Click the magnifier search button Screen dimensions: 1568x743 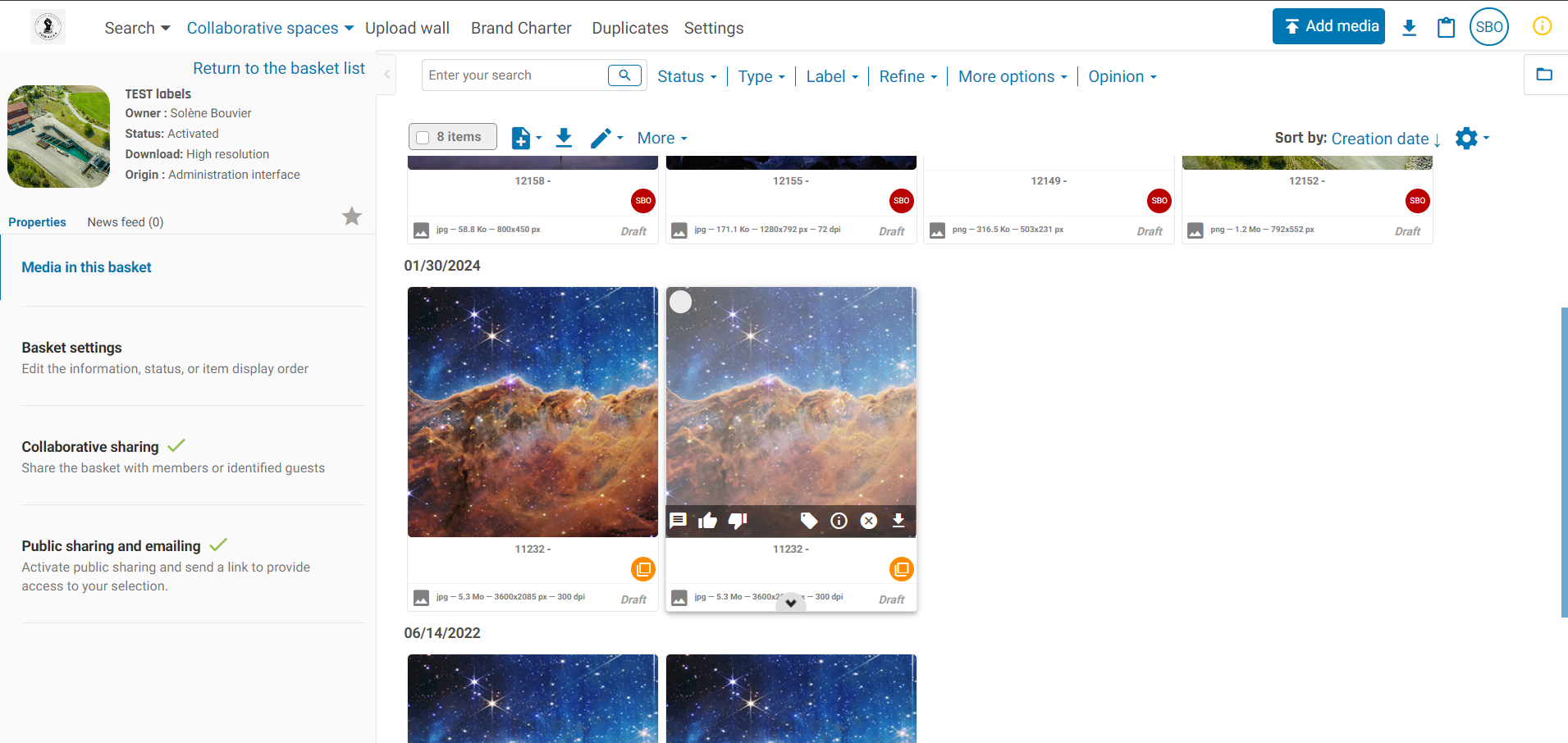tap(624, 75)
